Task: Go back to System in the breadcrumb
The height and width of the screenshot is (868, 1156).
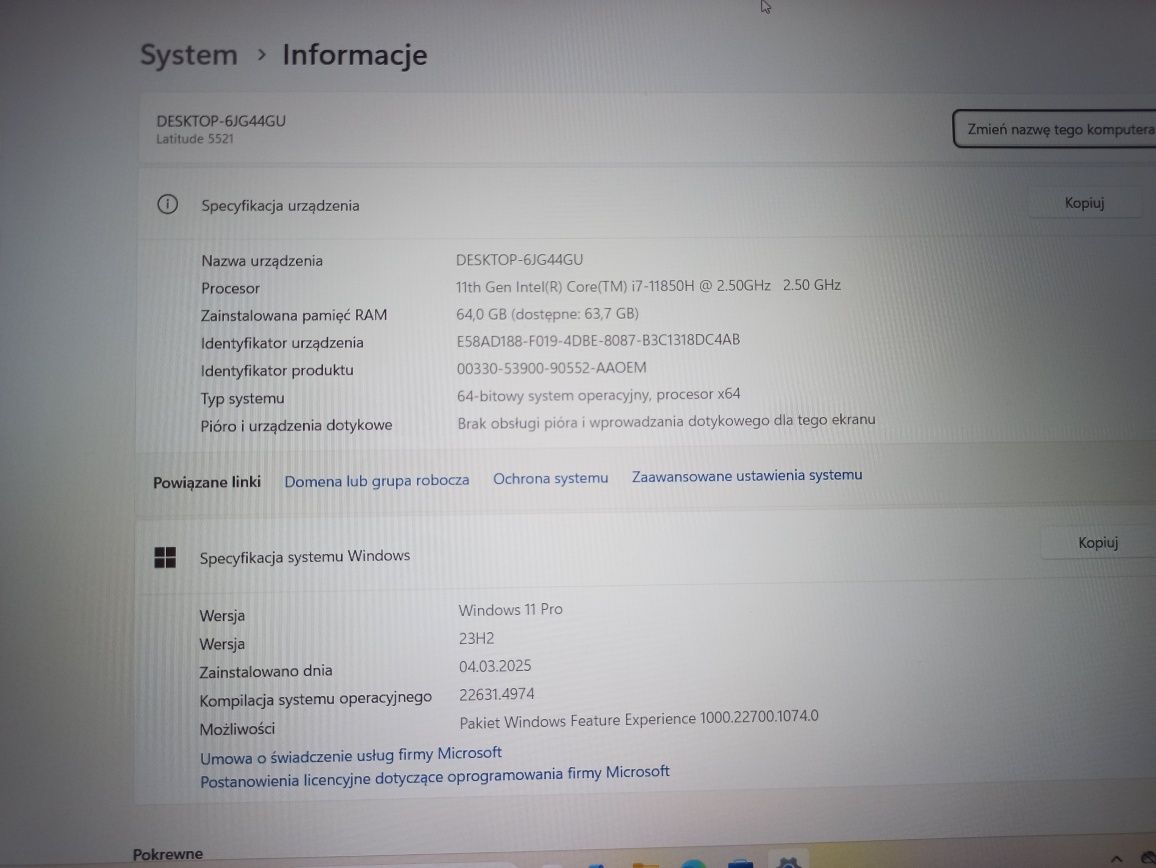Action: 189,55
